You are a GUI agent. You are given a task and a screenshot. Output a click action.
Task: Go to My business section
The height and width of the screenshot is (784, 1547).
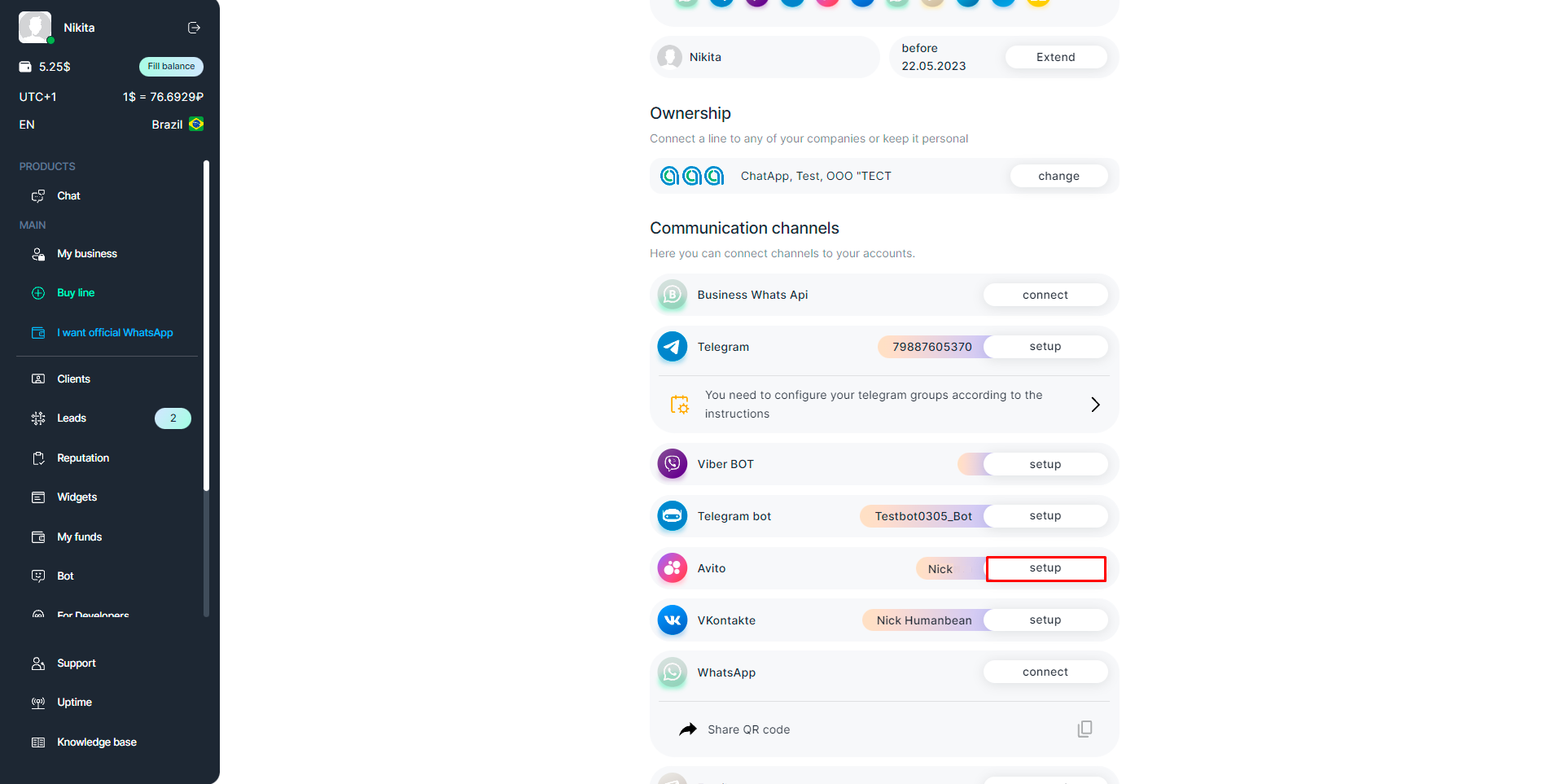click(x=86, y=254)
